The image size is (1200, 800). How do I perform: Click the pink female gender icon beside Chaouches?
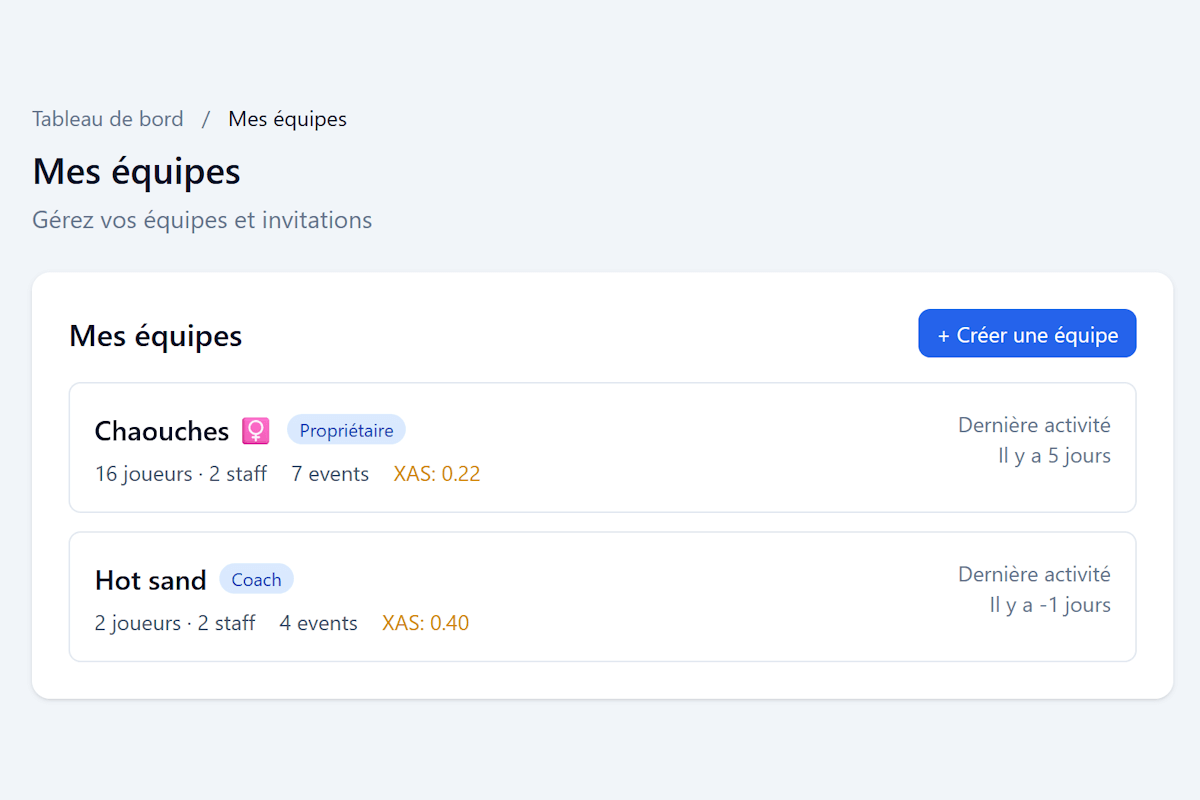(256, 430)
